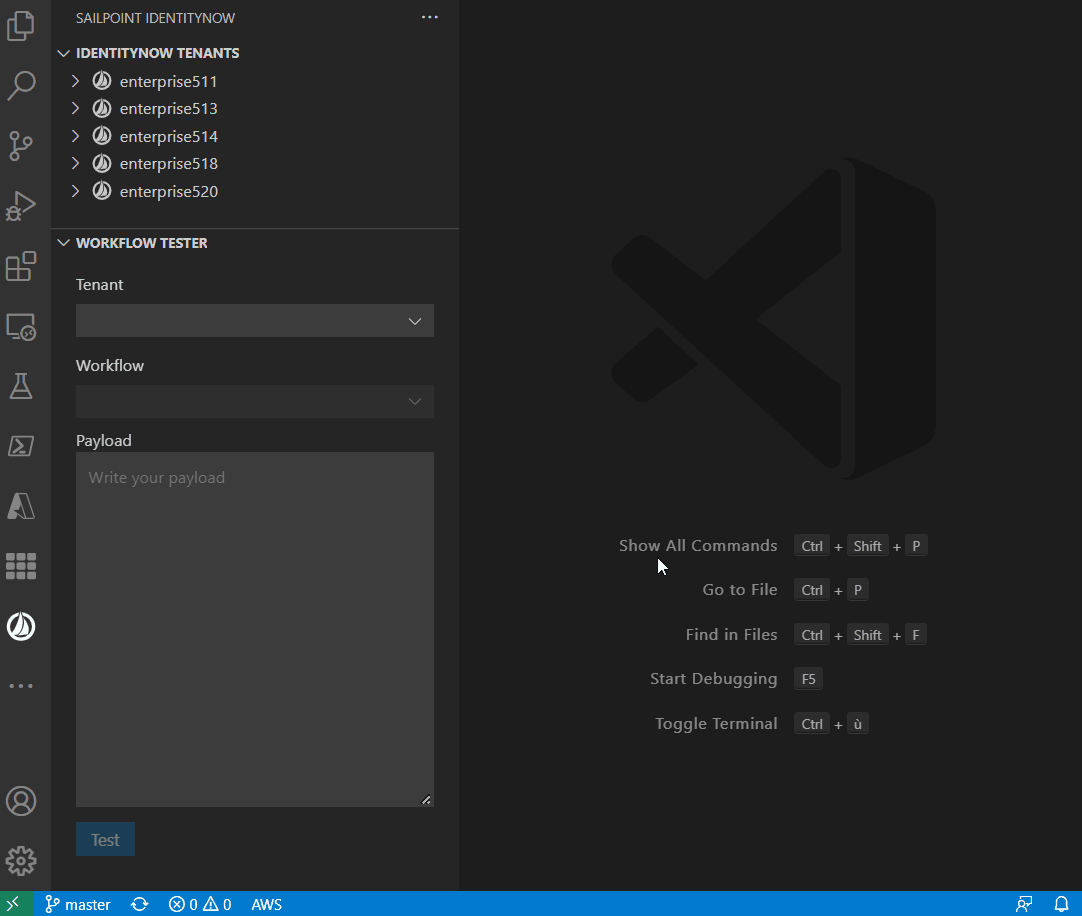1082x916 pixels.
Task: Click the "Start Debugging" text
Action: pos(714,679)
